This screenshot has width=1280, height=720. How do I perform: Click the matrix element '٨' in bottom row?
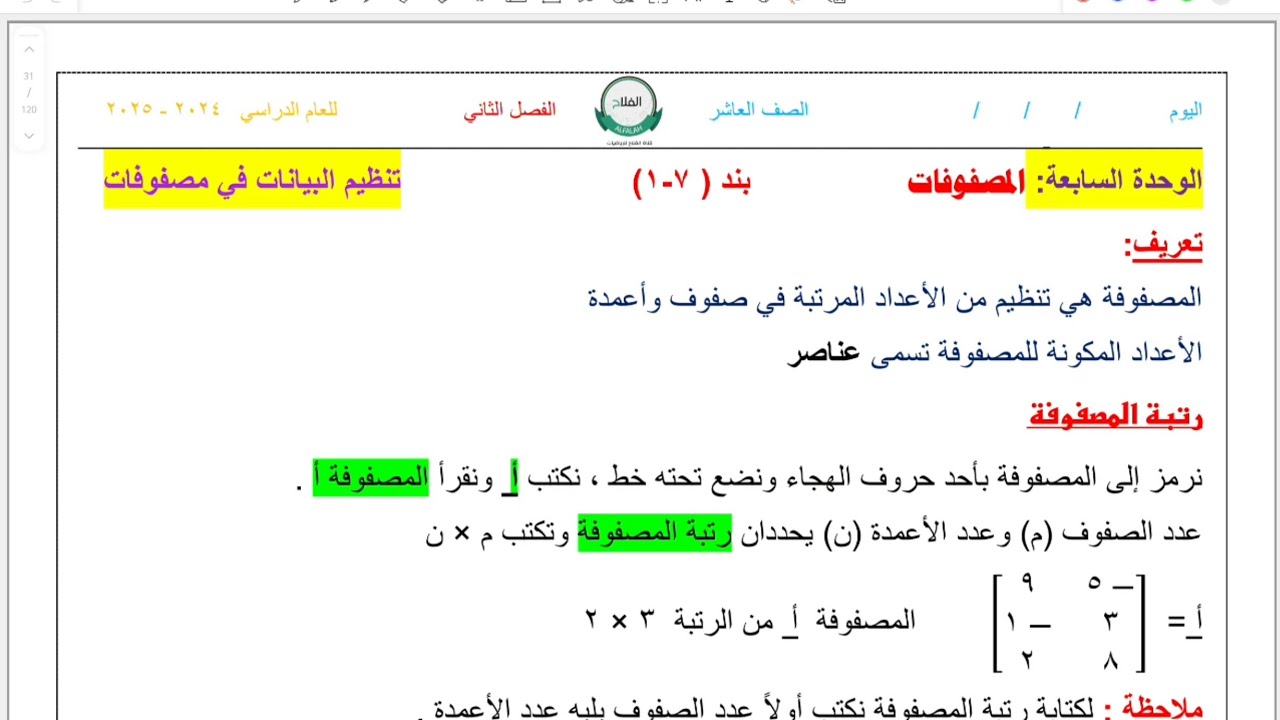coord(1112,660)
